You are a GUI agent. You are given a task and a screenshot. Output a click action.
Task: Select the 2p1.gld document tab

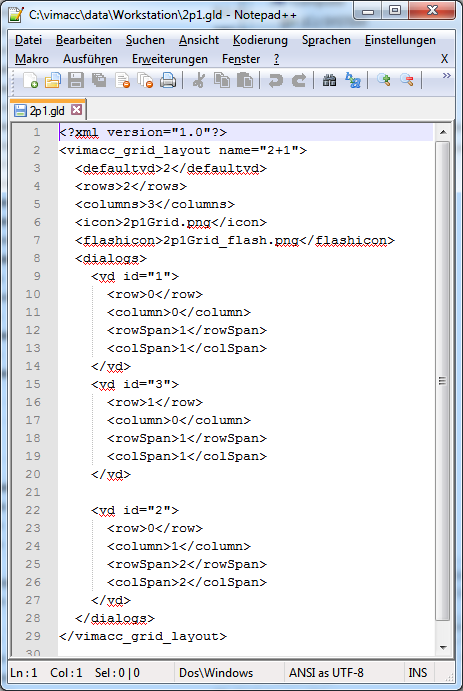point(48,110)
